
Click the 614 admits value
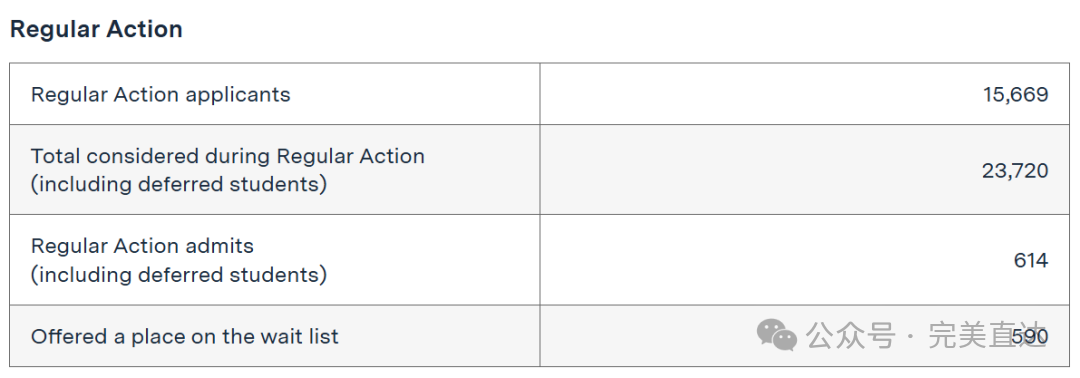click(1031, 260)
